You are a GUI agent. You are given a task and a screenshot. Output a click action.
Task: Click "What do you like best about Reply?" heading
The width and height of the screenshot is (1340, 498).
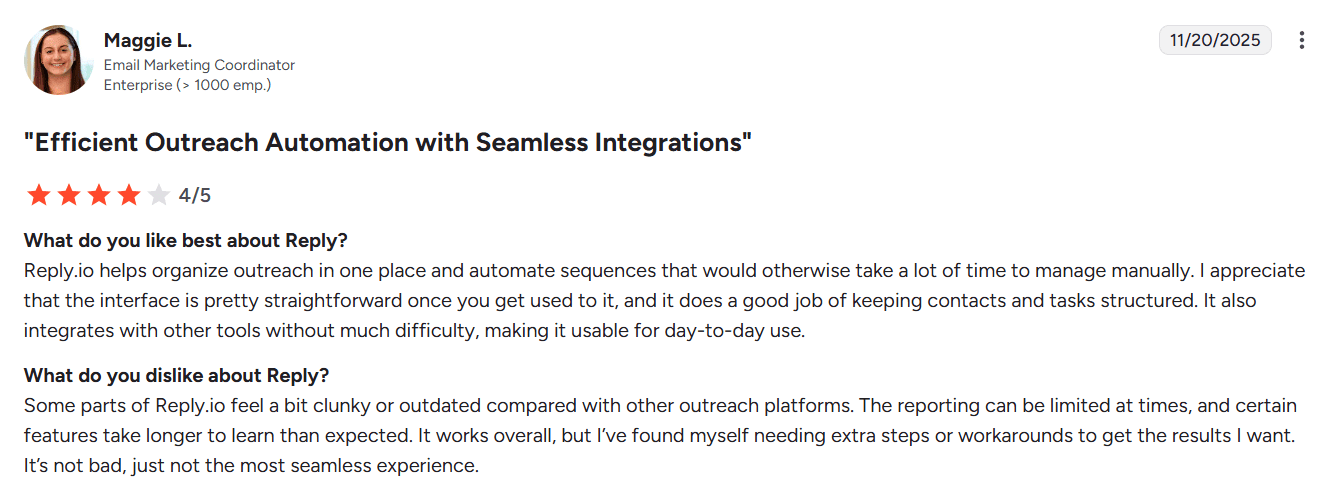pos(185,241)
